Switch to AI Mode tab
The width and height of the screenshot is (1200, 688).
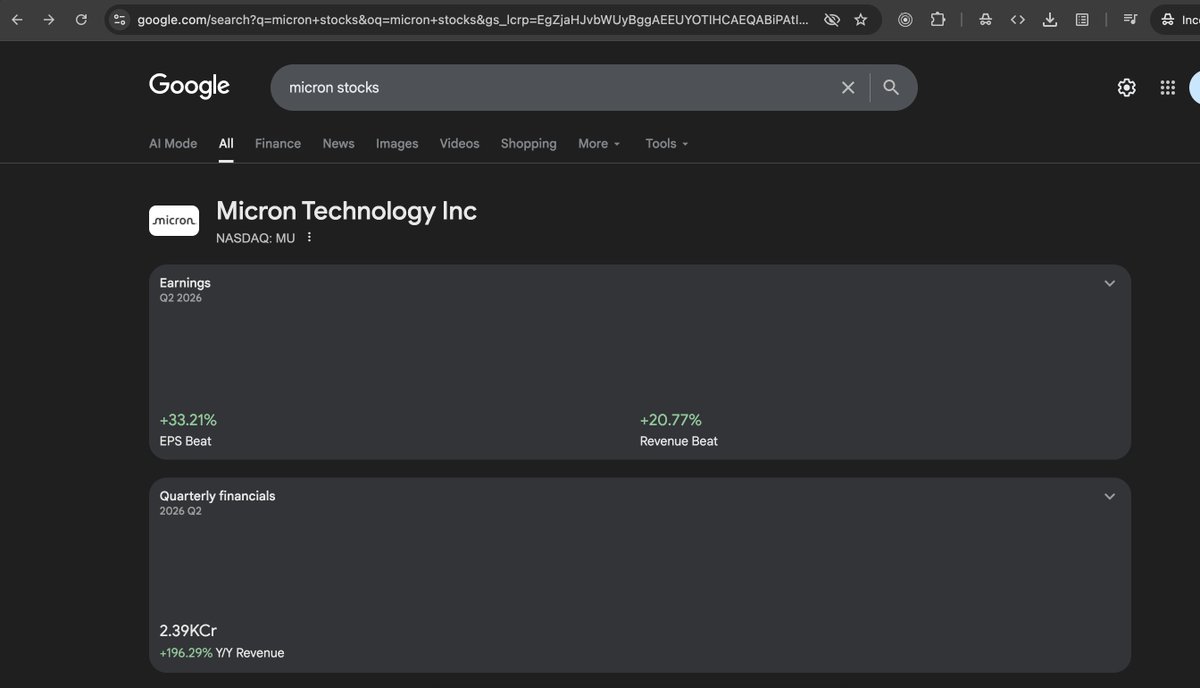[x=173, y=144]
